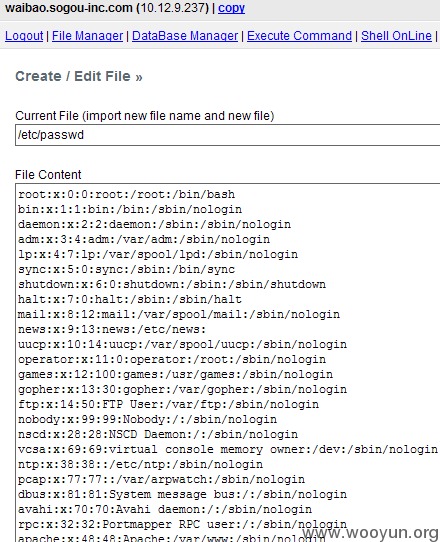The height and width of the screenshot is (542, 440).
Task: Click the Create / Edit File heading
Action: tap(79, 76)
